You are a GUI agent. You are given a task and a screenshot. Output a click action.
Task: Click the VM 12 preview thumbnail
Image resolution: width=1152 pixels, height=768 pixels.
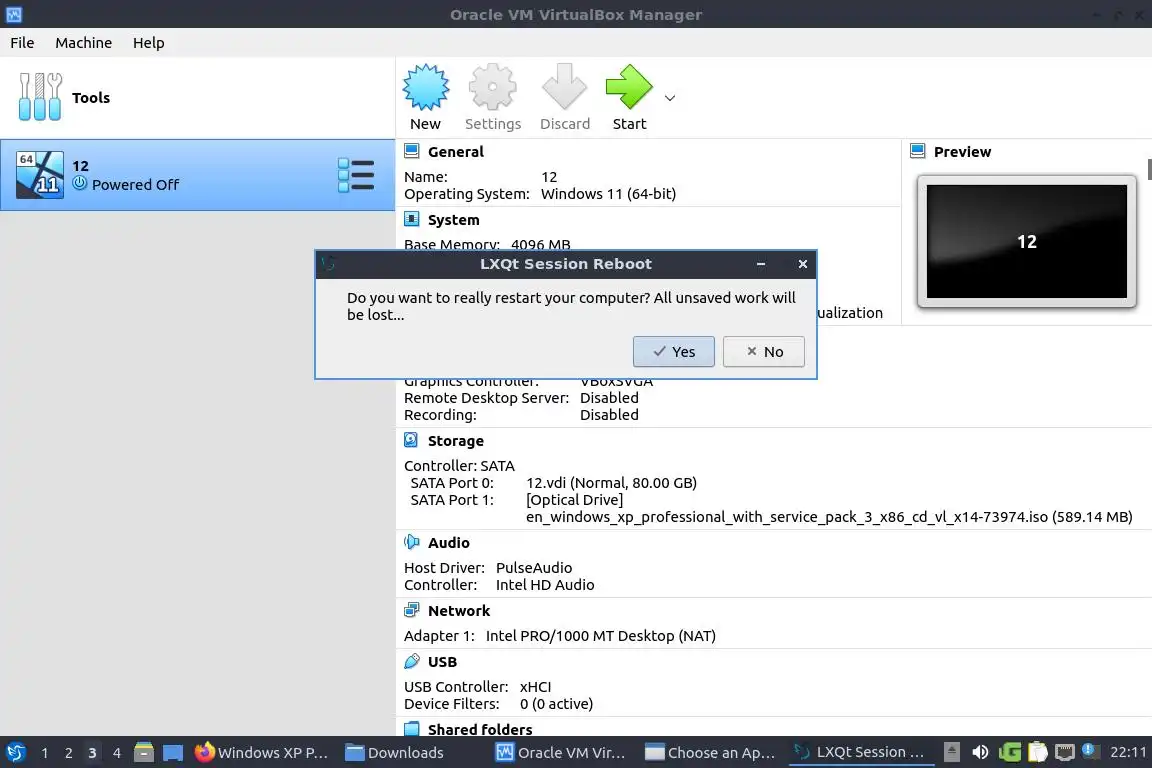(x=1026, y=241)
